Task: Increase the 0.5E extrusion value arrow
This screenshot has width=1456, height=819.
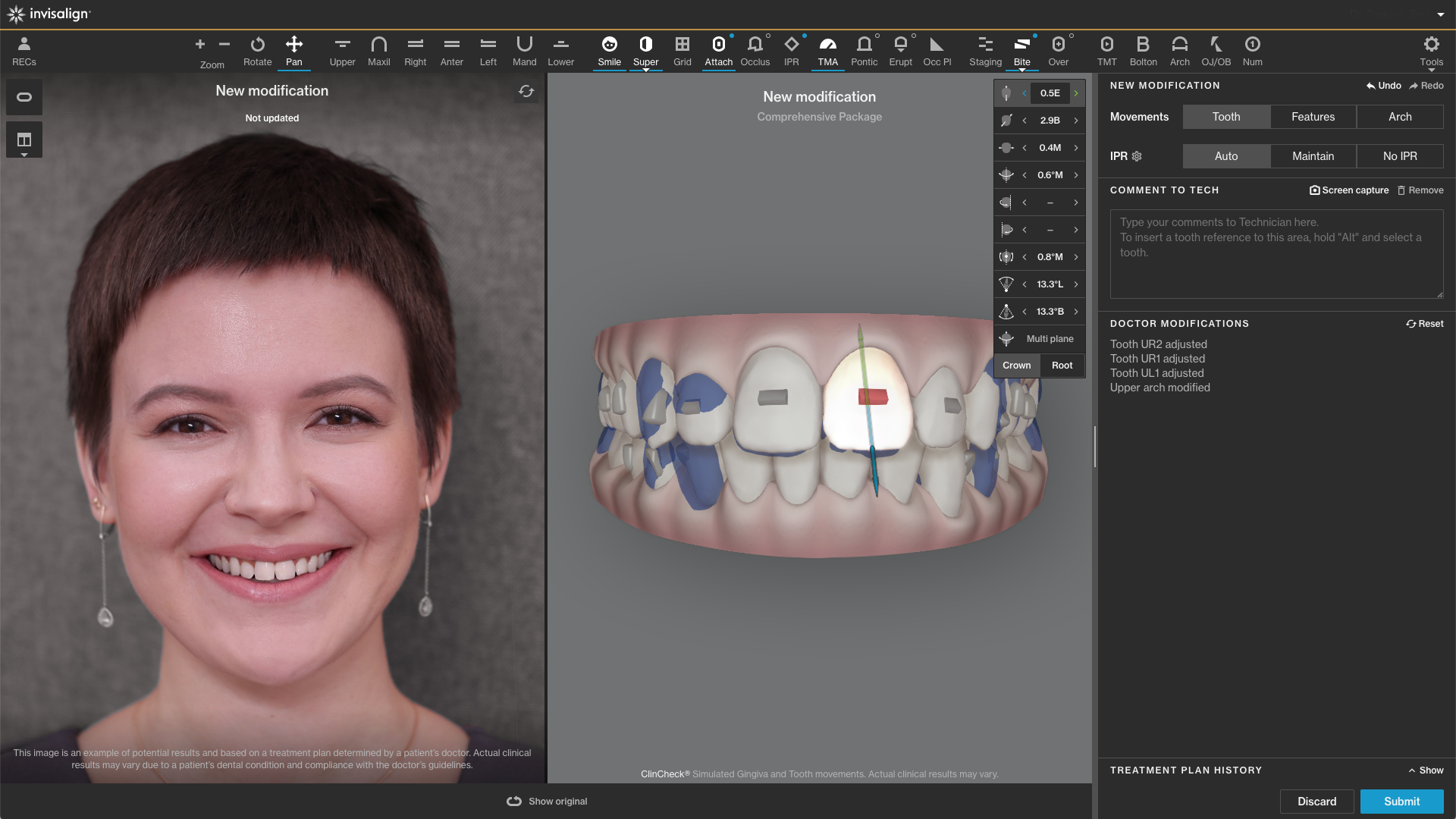Action: (x=1076, y=93)
